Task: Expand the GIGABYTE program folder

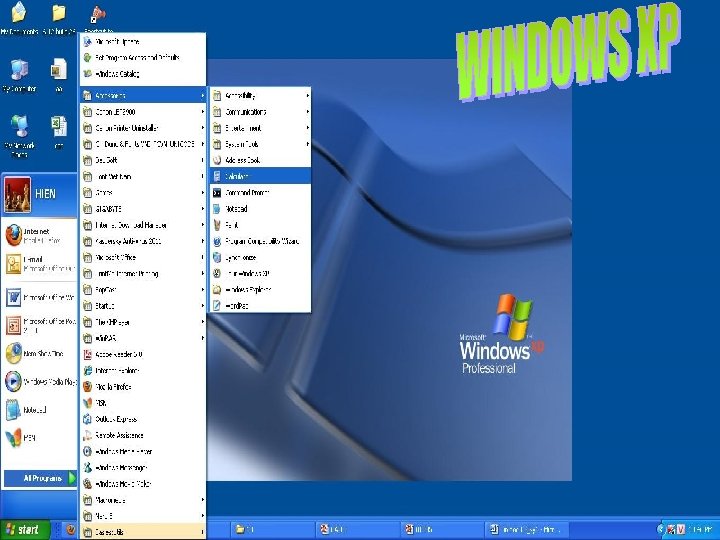Action: pos(143,209)
